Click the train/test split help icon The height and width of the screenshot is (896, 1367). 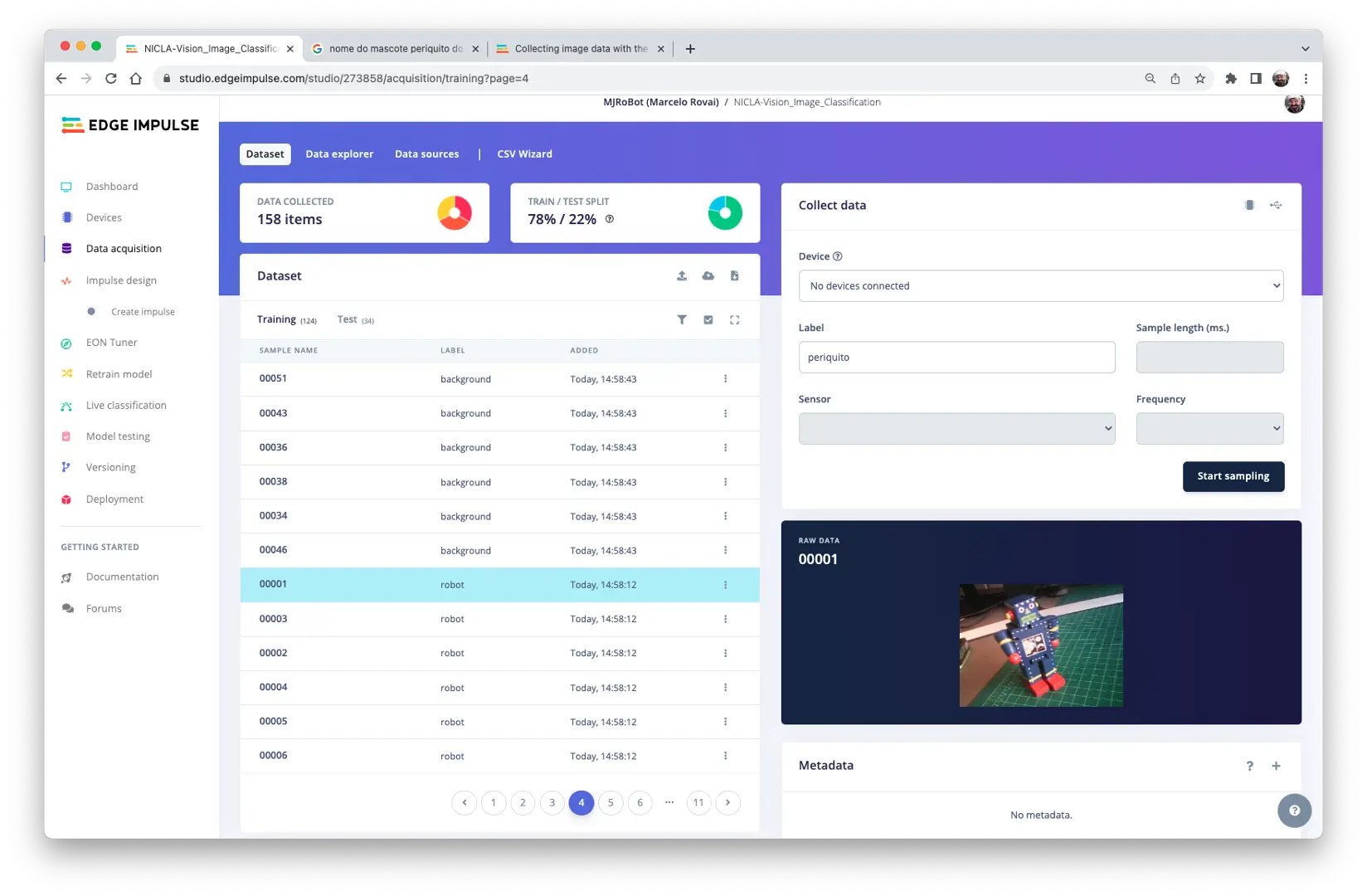point(610,219)
